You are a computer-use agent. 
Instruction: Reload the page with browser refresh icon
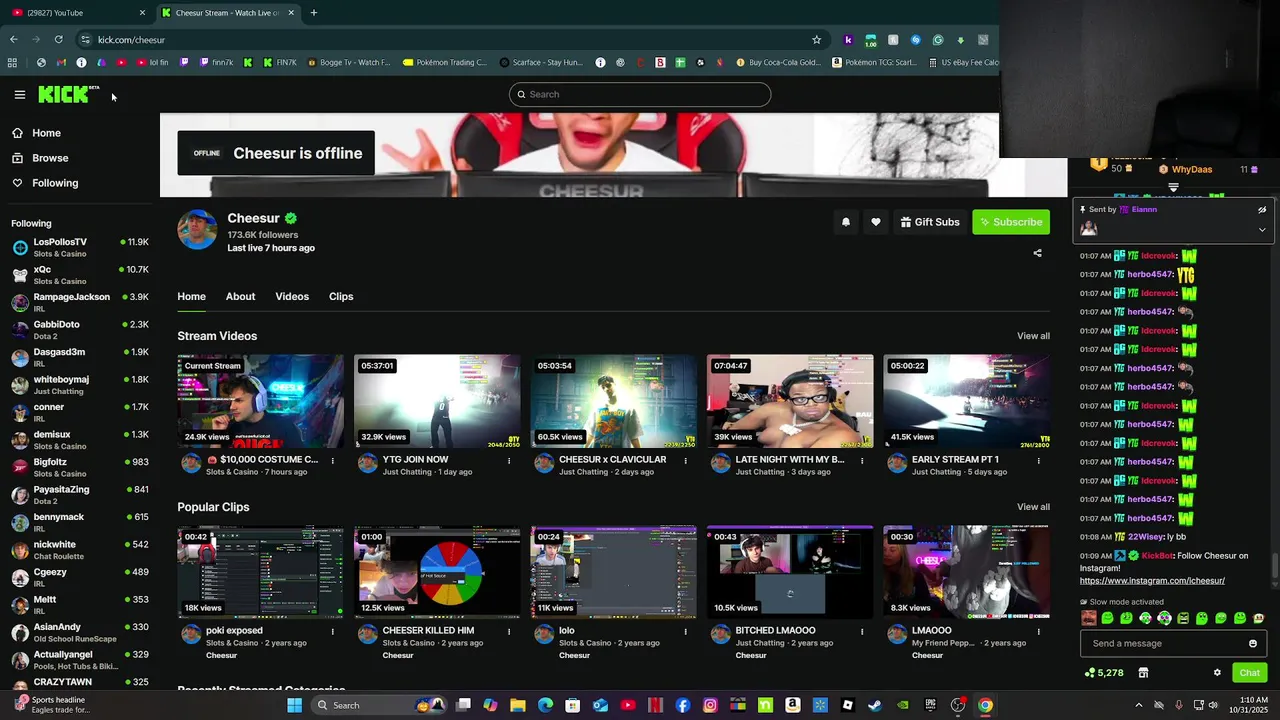tap(59, 40)
